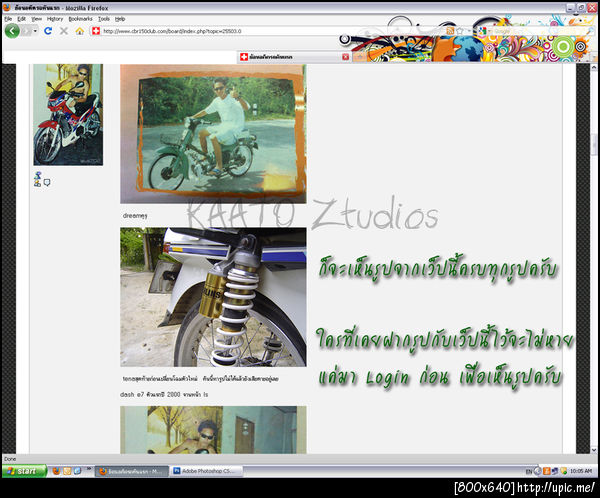
Task: Click the orange RSS feed icon
Action: click(x=450, y=31)
